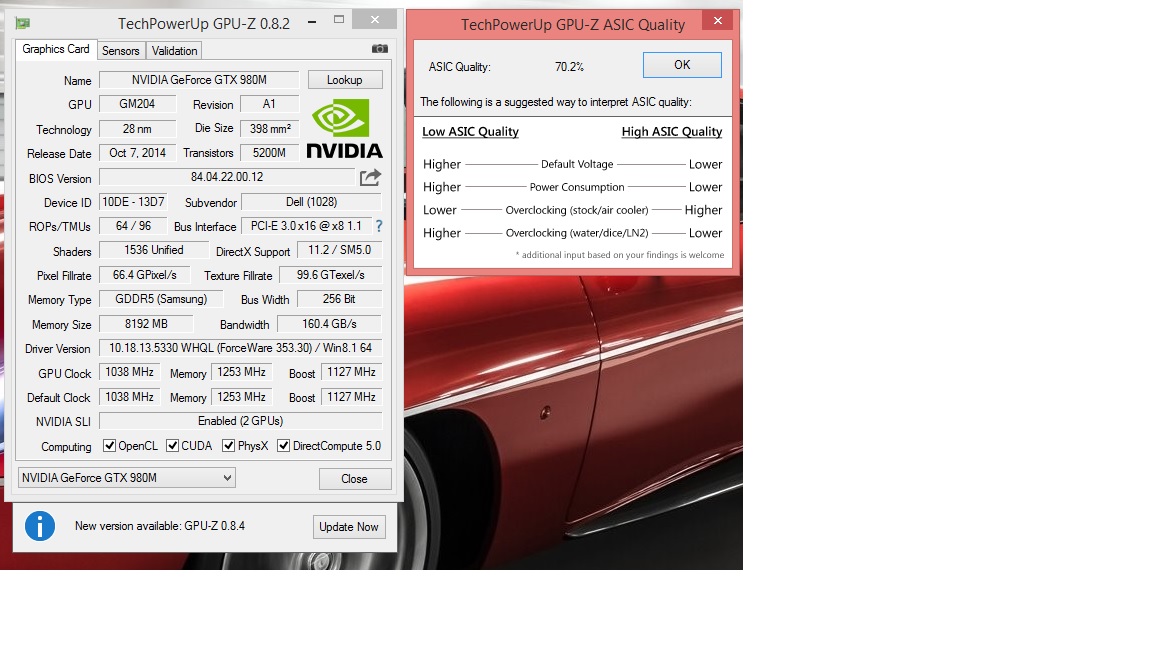1152x648 pixels.
Task: Click the Memory field in GPU Clock row
Action: (x=241, y=372)
